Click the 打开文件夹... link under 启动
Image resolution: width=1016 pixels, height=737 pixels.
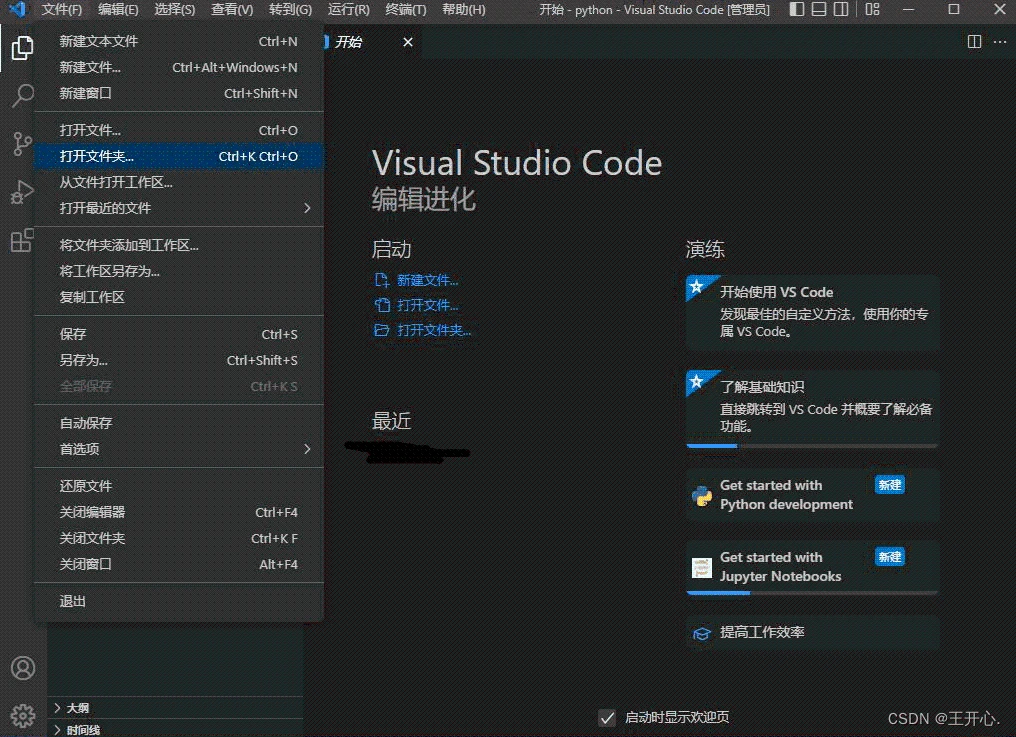[x=434, y=331]
